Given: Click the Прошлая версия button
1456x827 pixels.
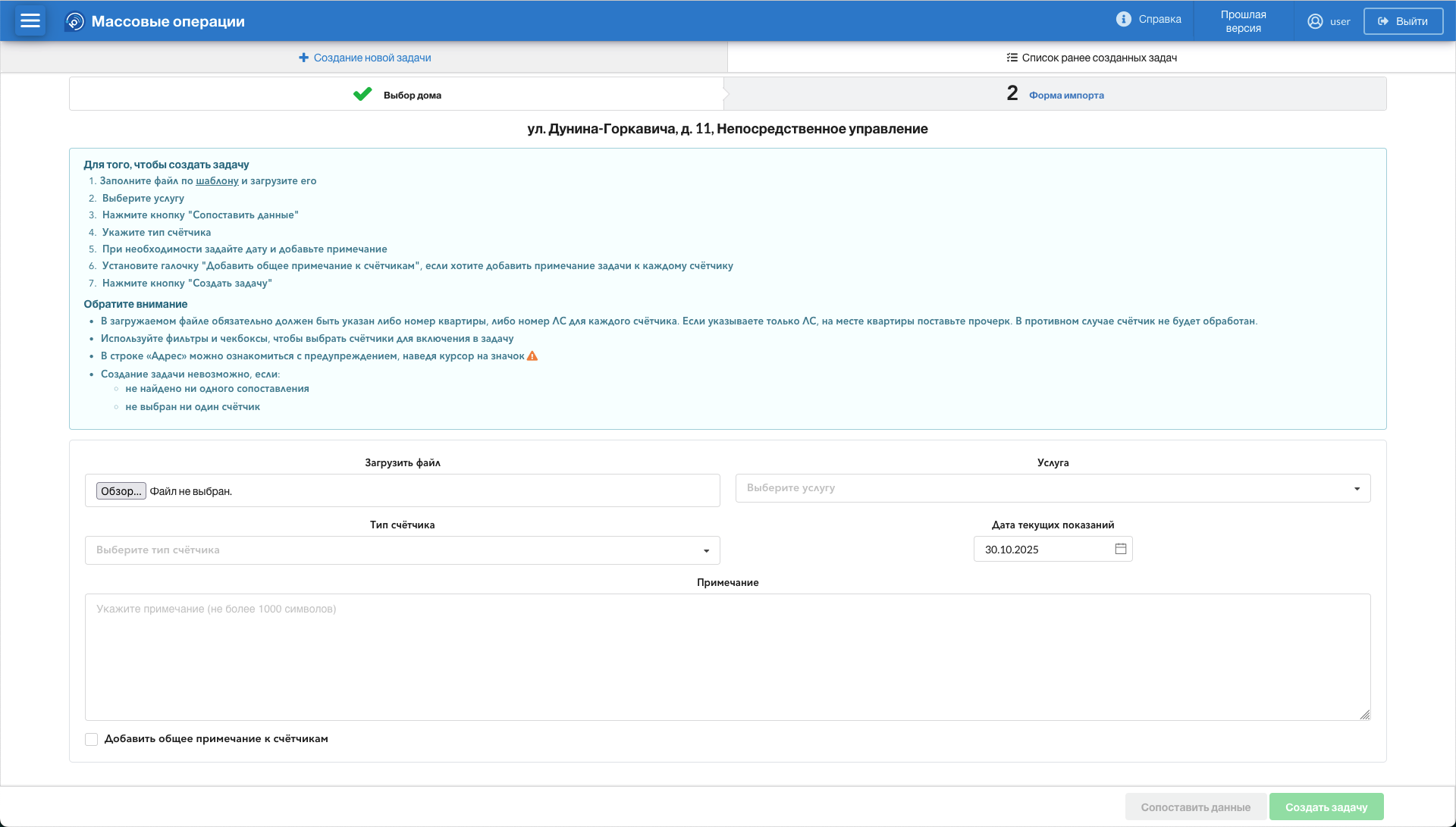Looking at the screenshot, I should pos(1243,21).
